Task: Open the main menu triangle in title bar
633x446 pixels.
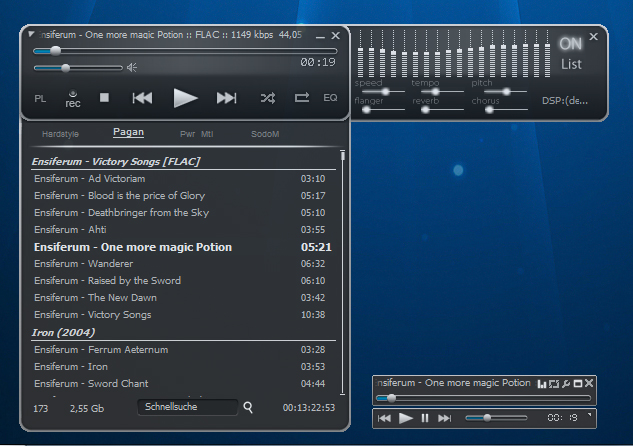Action: [32, 35]
